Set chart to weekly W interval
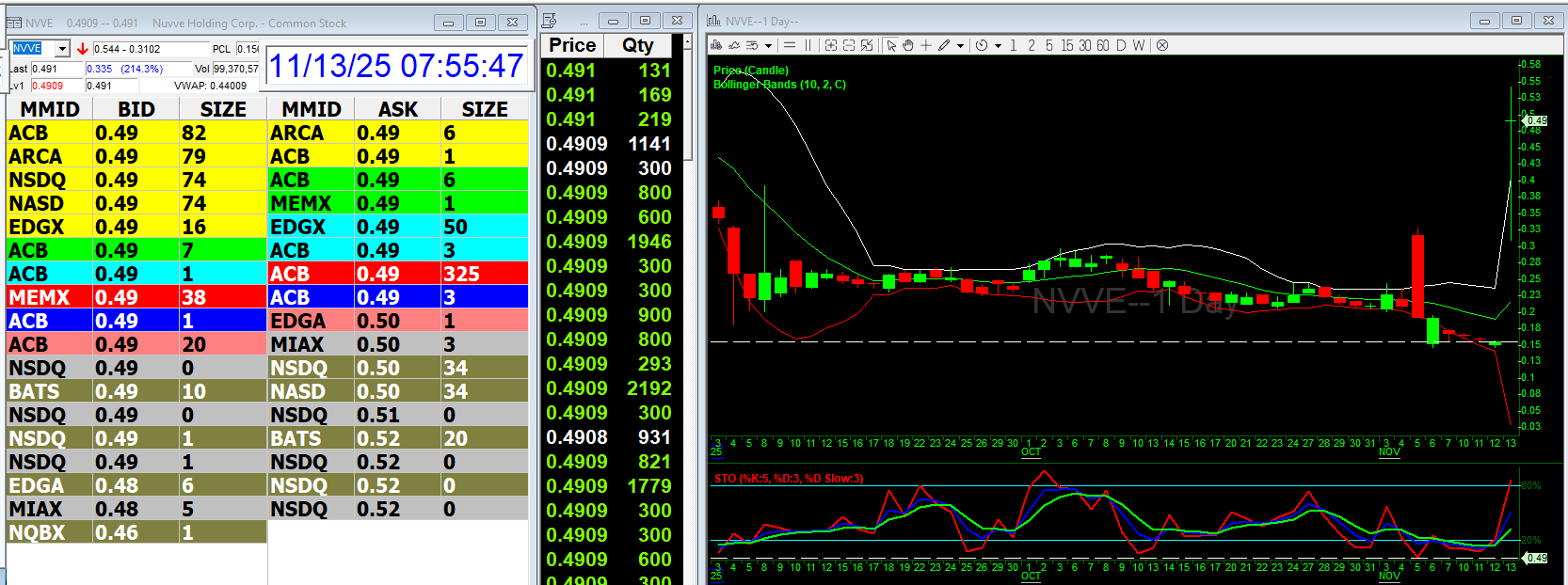Screen dimensions: 1568x585 pyautogui.click(x=1139, y=45)
